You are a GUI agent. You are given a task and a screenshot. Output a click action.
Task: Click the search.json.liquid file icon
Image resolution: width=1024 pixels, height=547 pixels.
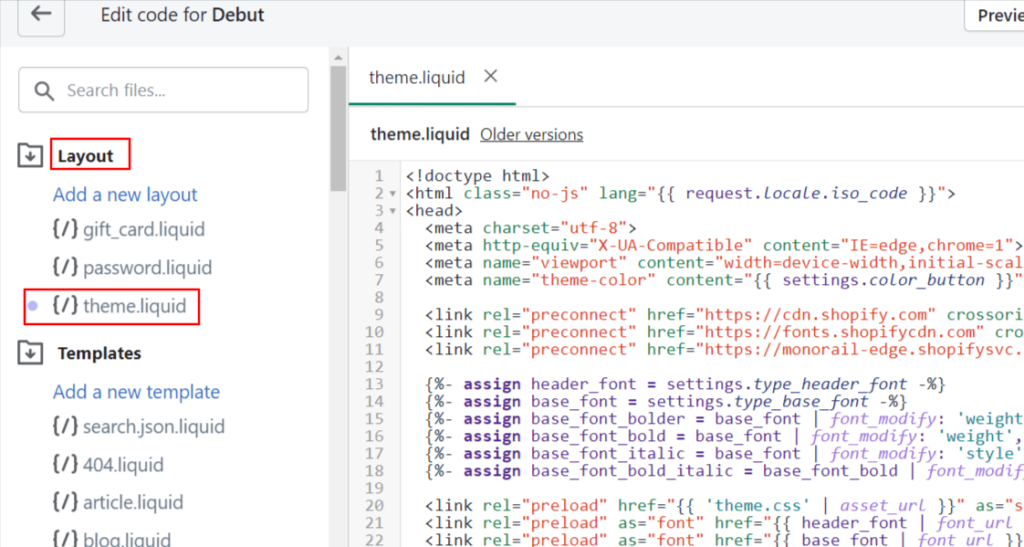[65, 426]
